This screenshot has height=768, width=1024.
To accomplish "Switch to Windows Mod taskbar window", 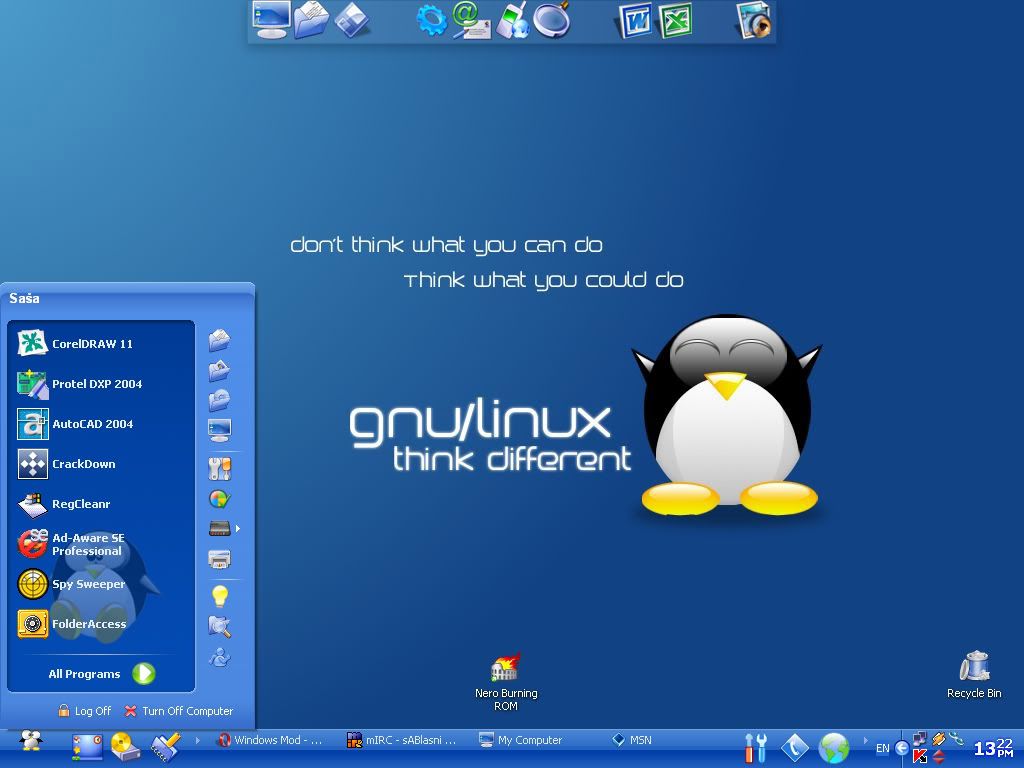I will tap(270, 740).
